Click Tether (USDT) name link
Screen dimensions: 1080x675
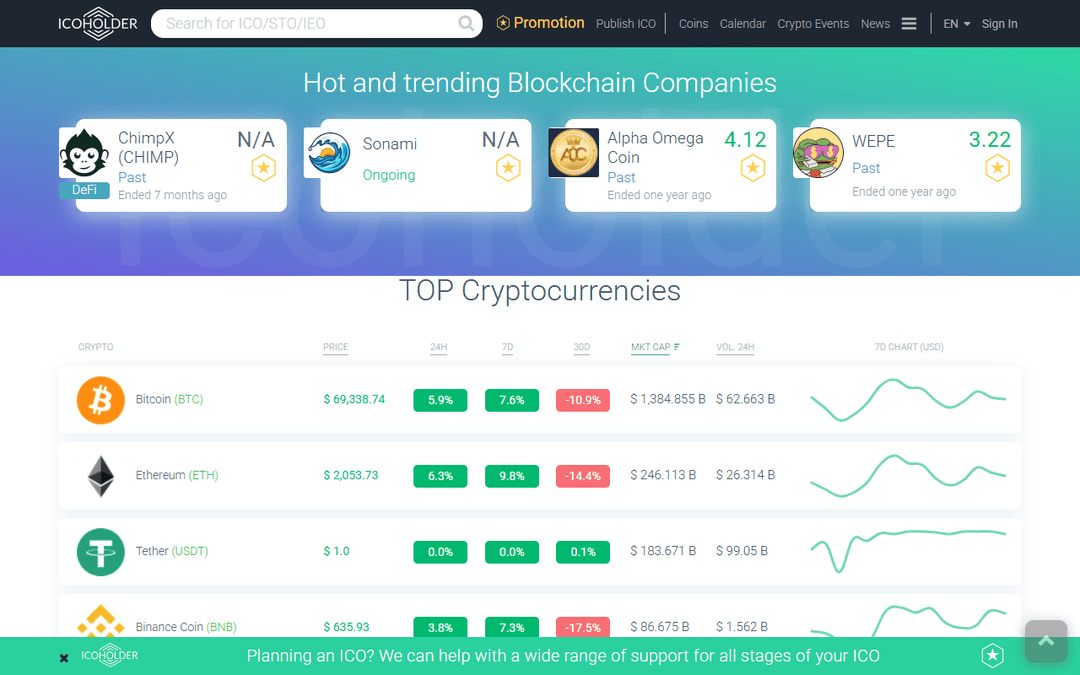172,551
